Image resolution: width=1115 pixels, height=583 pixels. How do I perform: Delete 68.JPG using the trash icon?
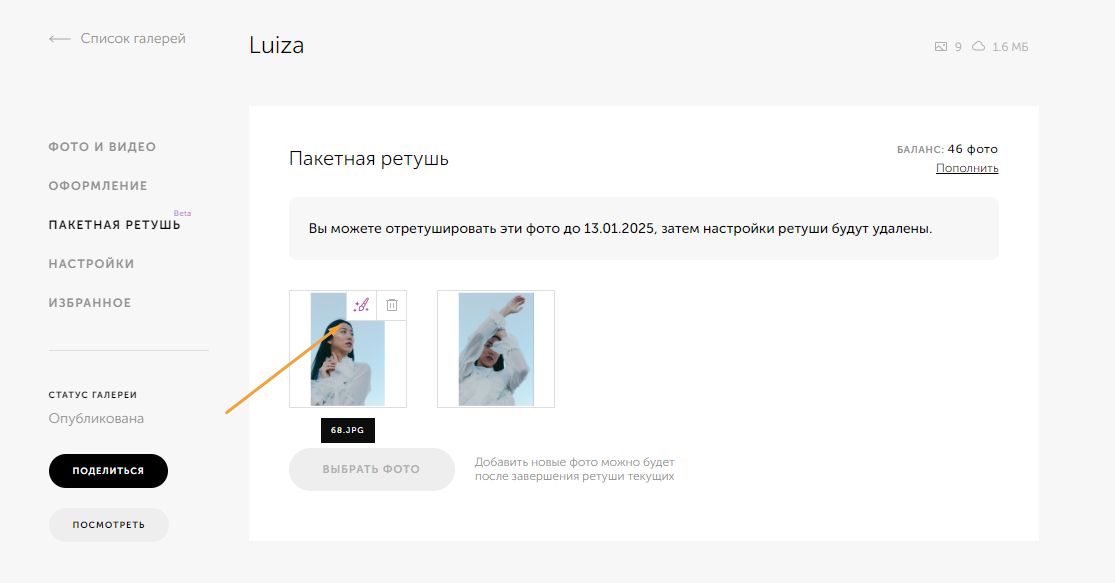392,305
